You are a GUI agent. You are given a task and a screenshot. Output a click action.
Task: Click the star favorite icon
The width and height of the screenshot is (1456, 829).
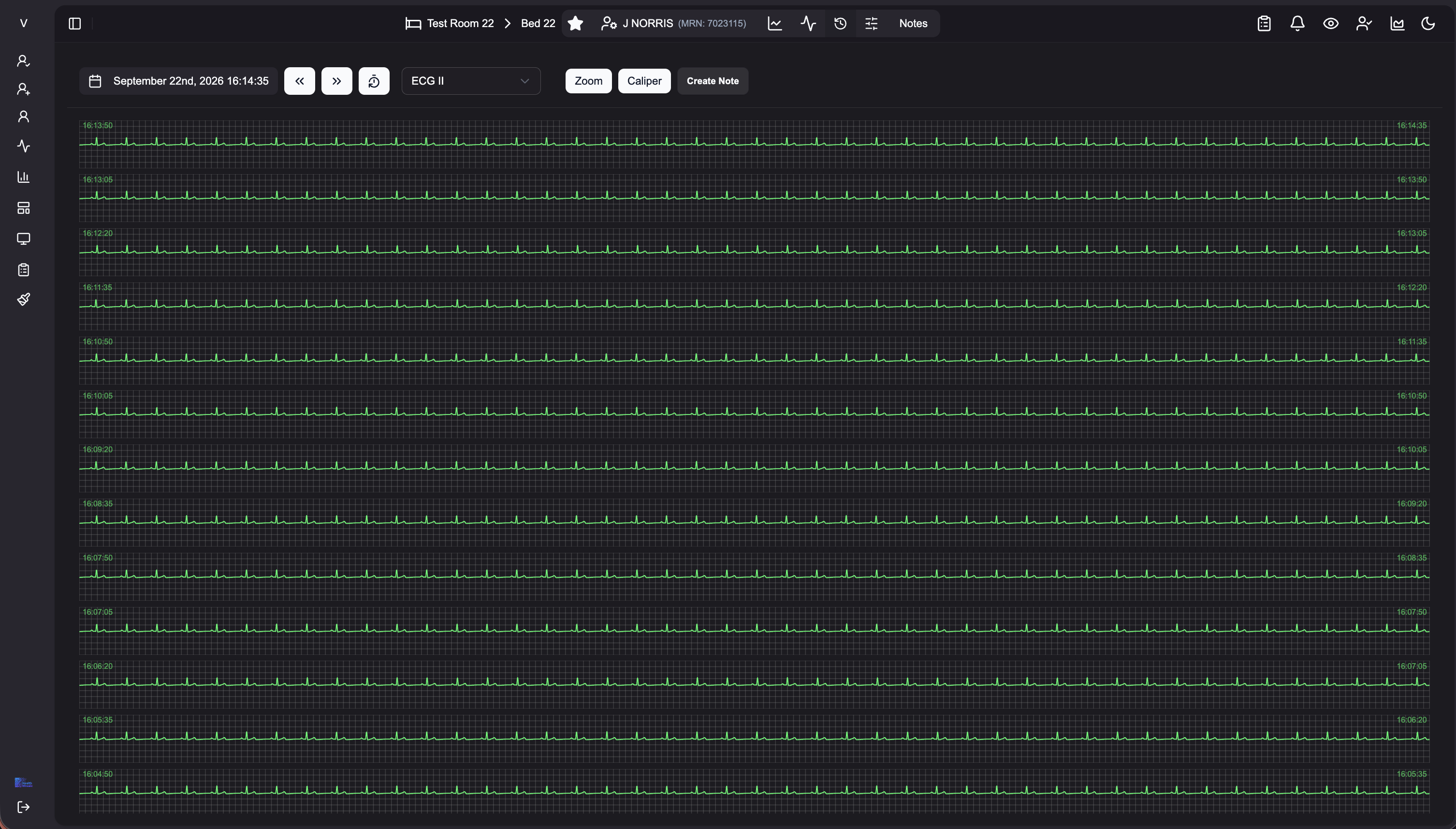click(575, 23)
